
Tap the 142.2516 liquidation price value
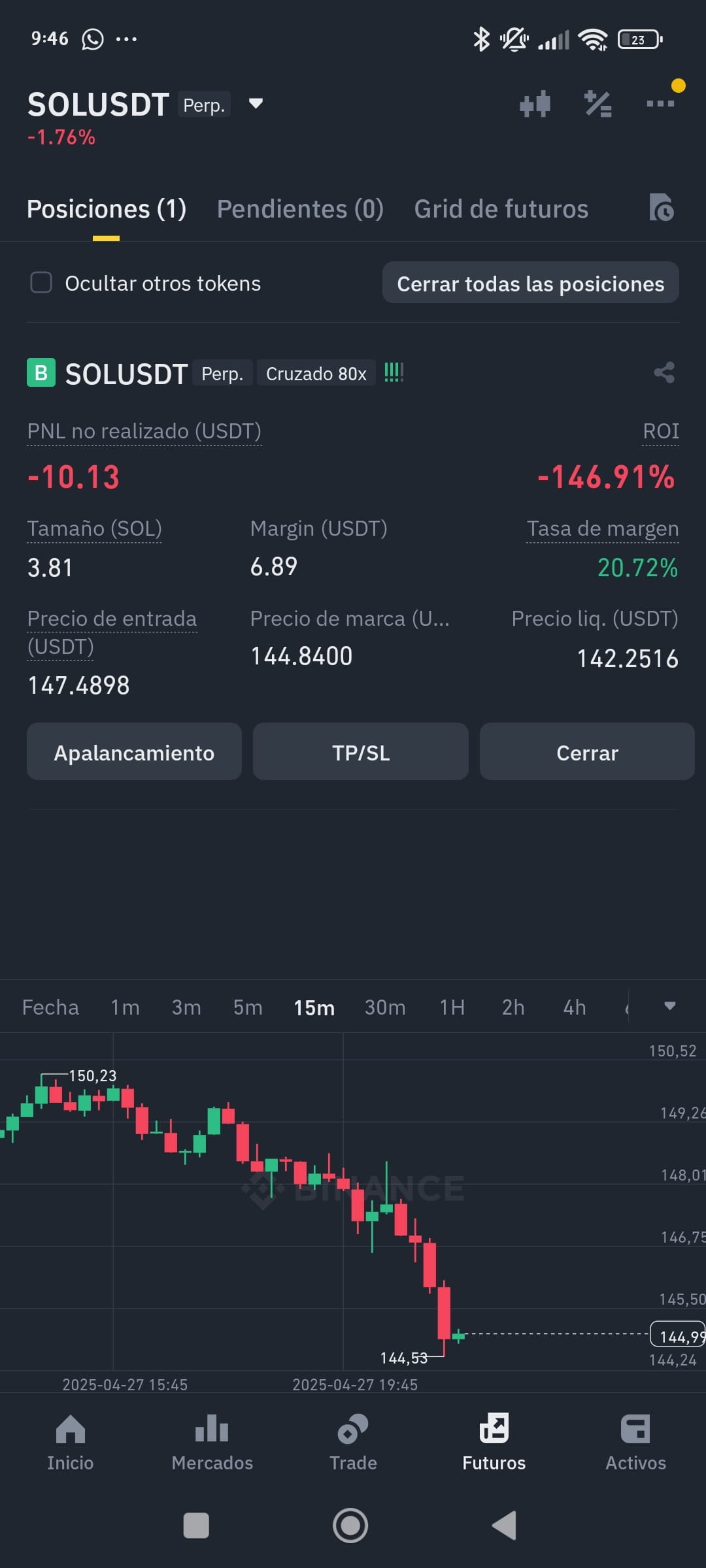point(628,659)
